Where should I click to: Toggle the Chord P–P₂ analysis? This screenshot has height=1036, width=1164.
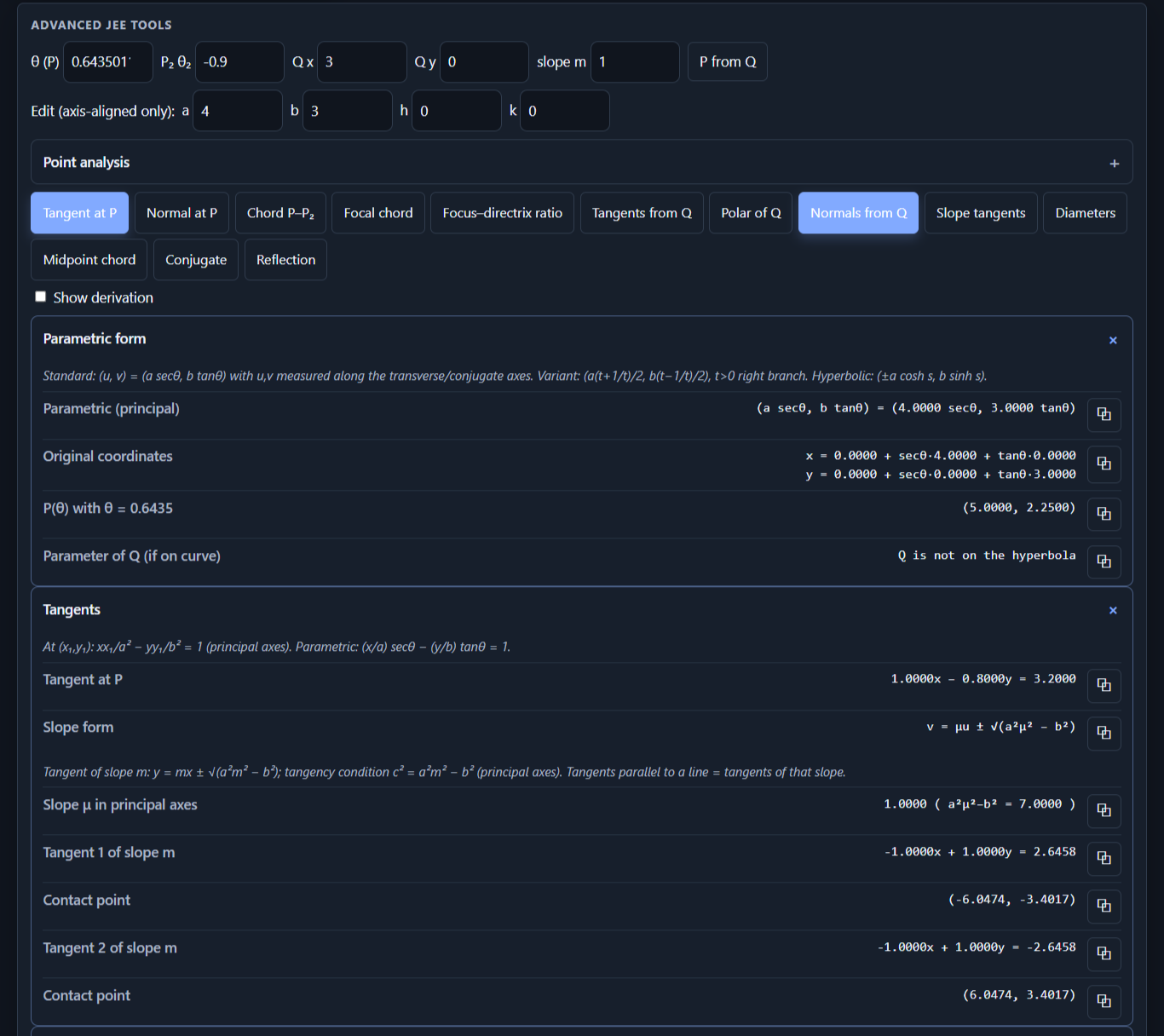[x=280, y=213]
